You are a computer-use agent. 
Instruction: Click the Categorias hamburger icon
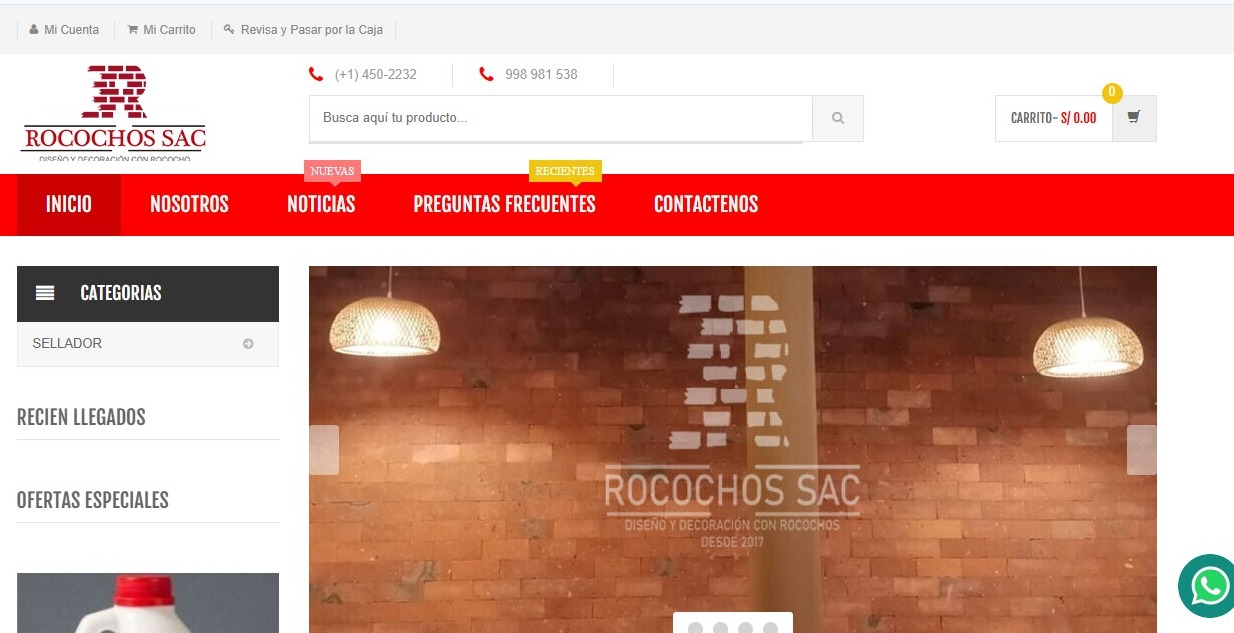pyautogui.click(x=45, y=293)
